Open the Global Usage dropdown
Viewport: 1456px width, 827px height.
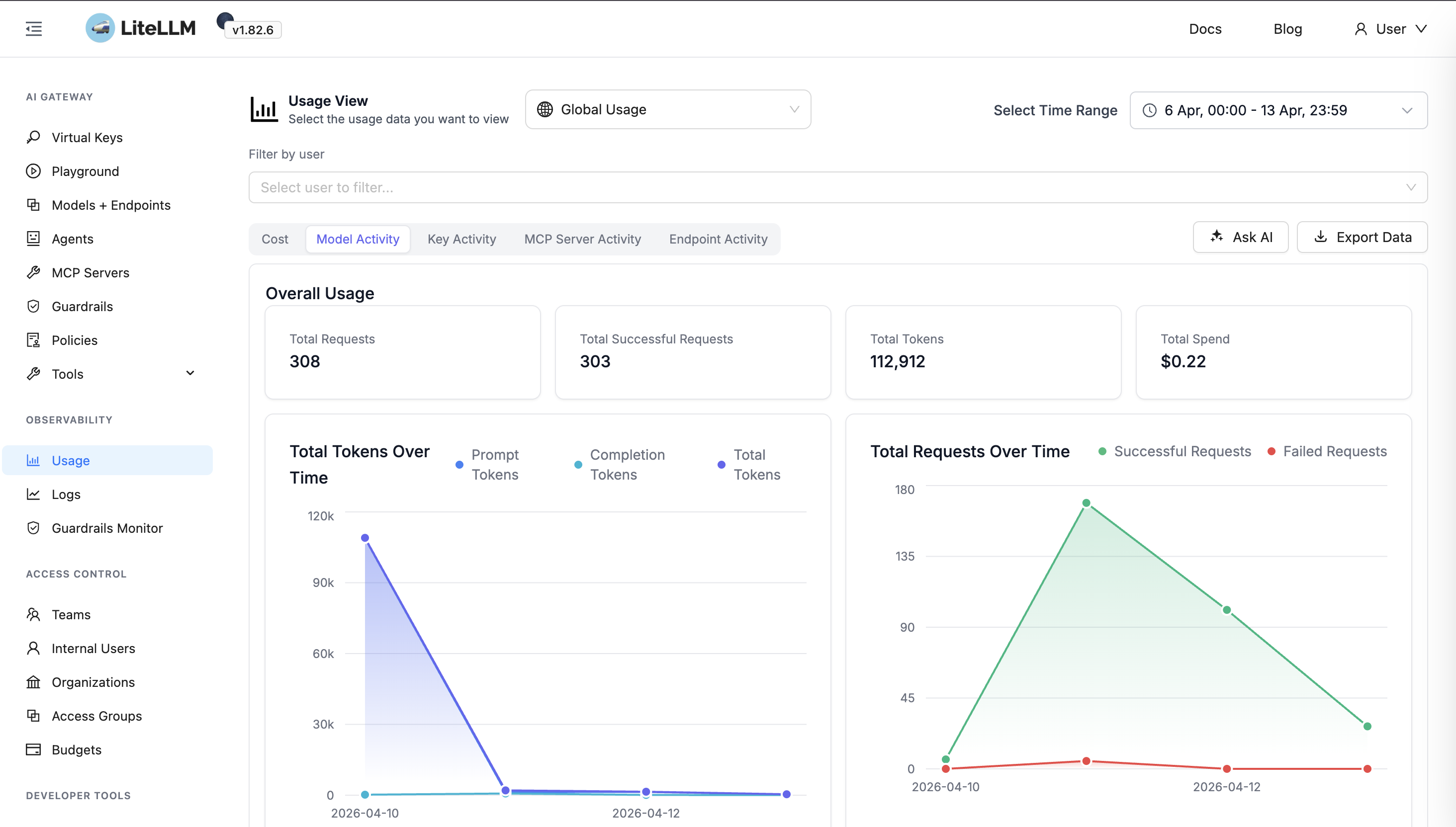(x=667, y=109)
